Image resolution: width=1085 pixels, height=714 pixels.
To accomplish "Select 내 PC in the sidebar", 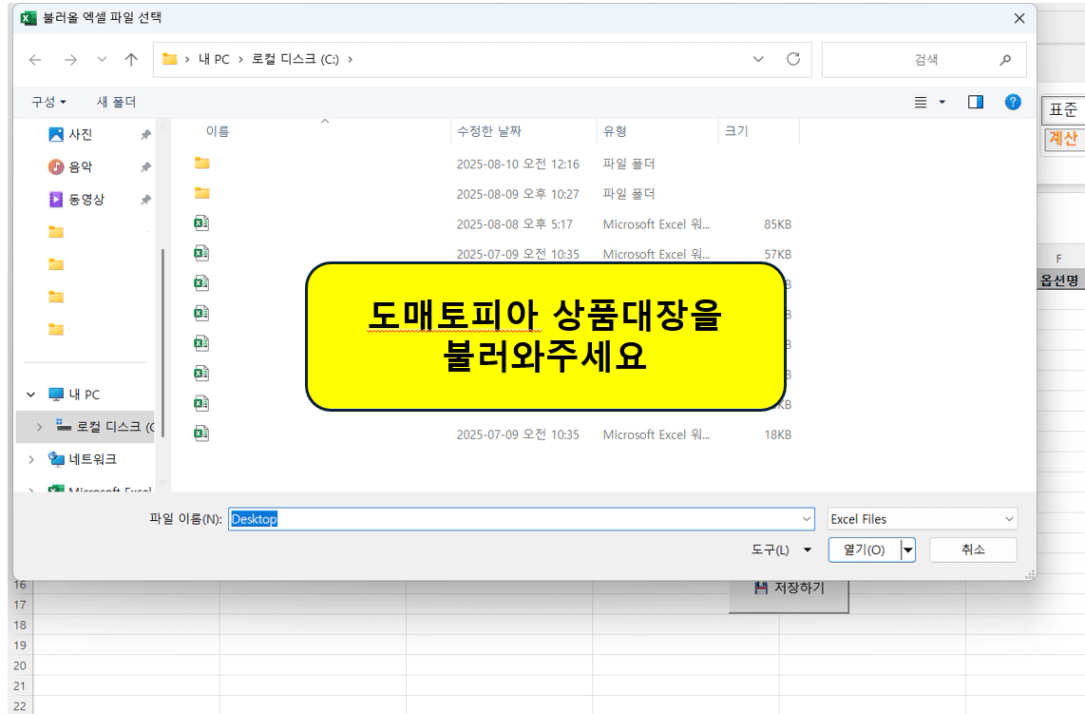I will (x=84, y=394).
